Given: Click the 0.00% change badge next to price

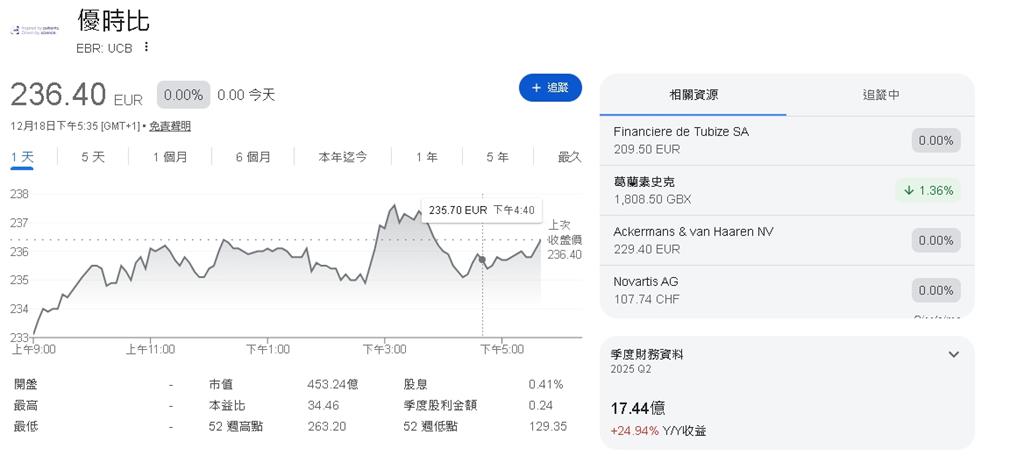Looking at the screenshot, I should [x=184, y=95].
